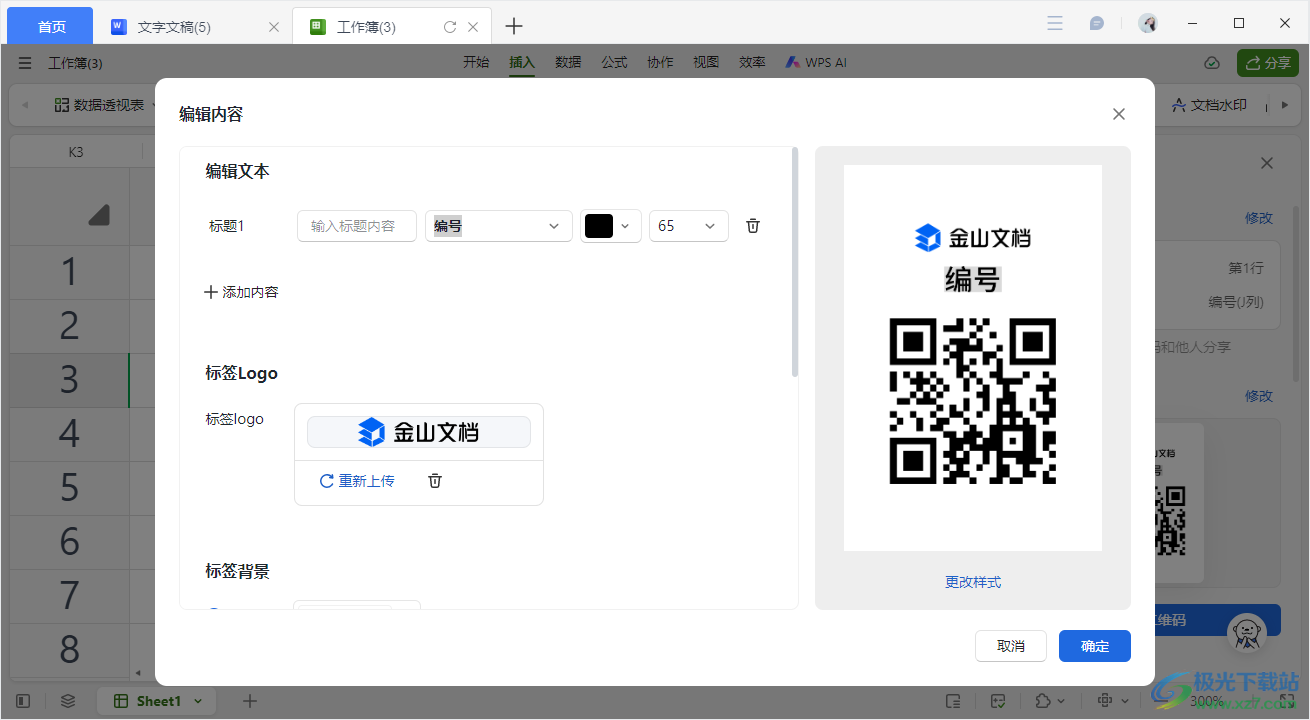Open the 编号 field dropdown
The image size is (1310, 720).
(499, 226)
